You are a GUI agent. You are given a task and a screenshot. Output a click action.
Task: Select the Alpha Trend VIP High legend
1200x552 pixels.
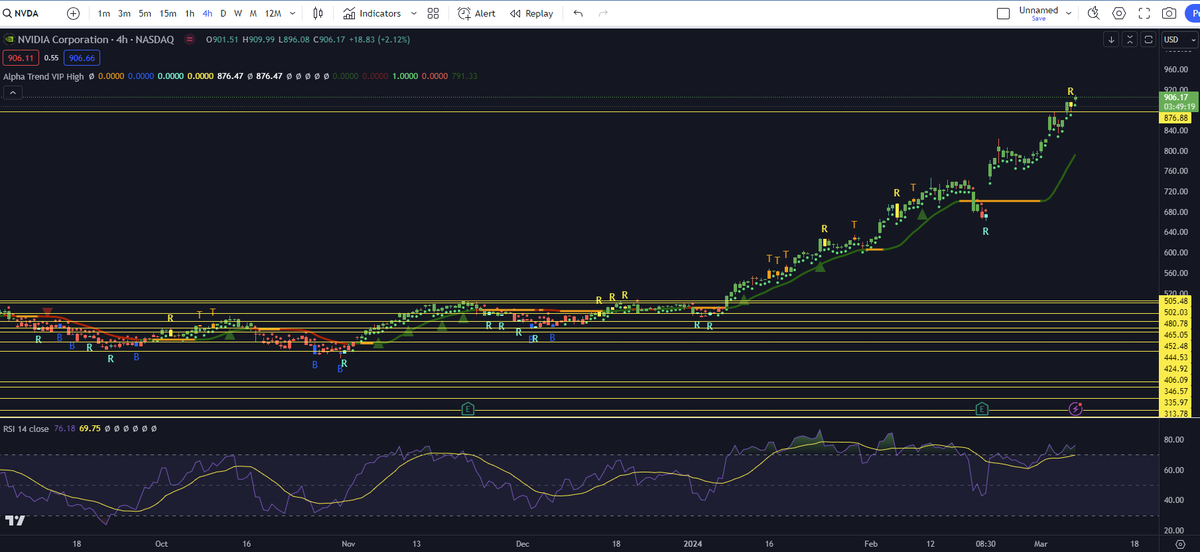(x=44, y=76)
